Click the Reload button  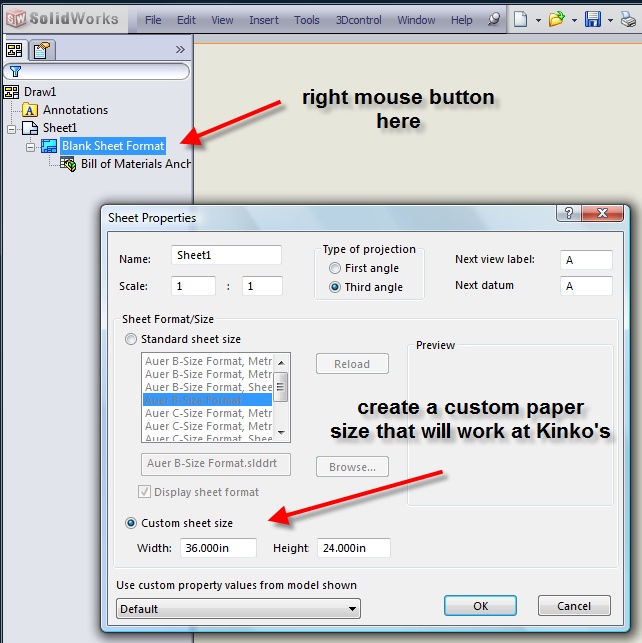click(x=352, y=364)
